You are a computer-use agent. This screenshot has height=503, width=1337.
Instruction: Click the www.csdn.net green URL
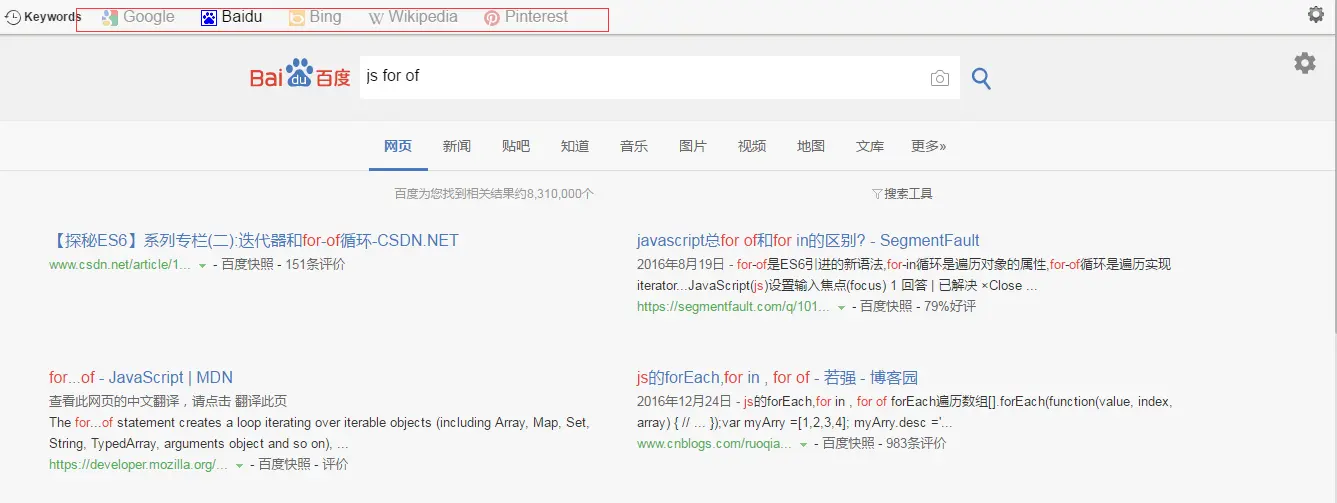click(120, 265)
